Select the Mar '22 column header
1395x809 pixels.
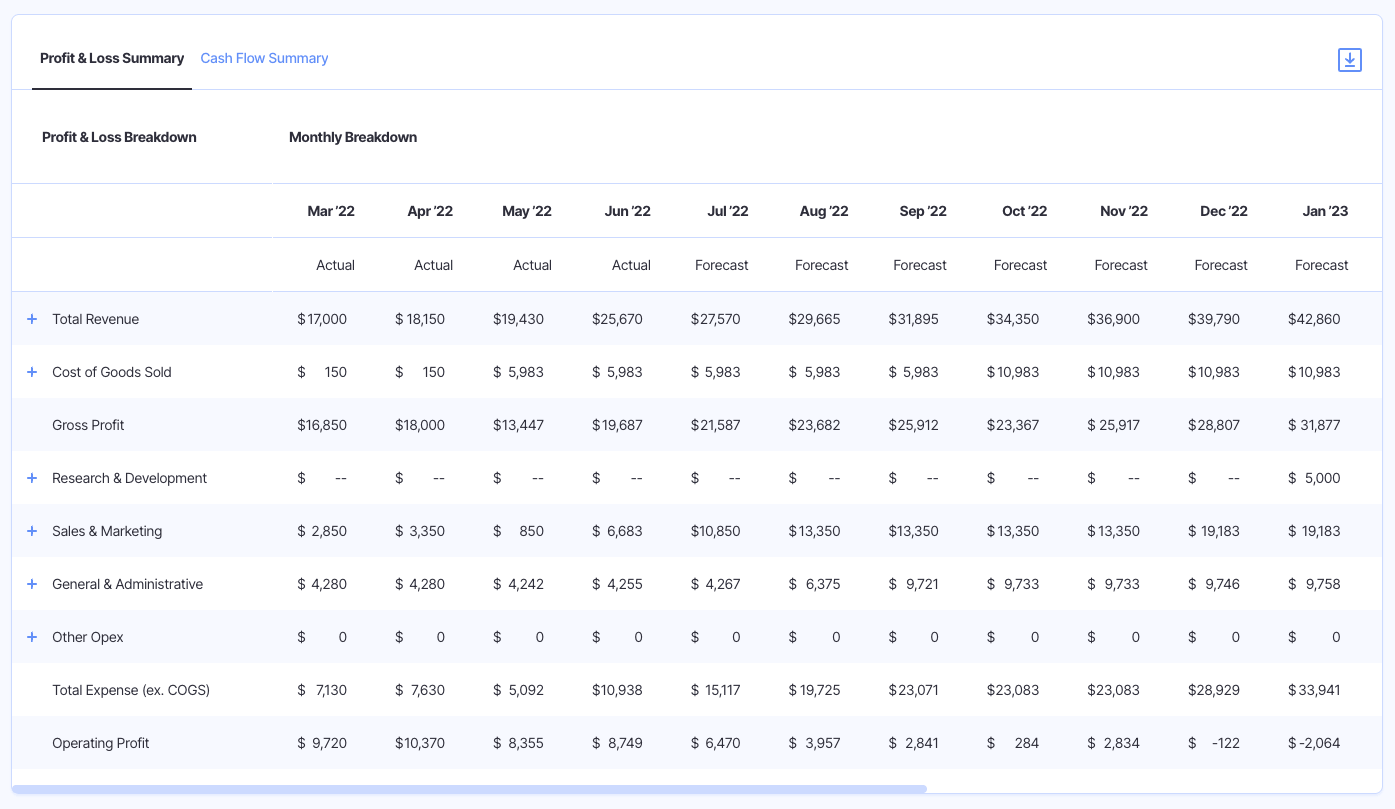click(331, 210)
